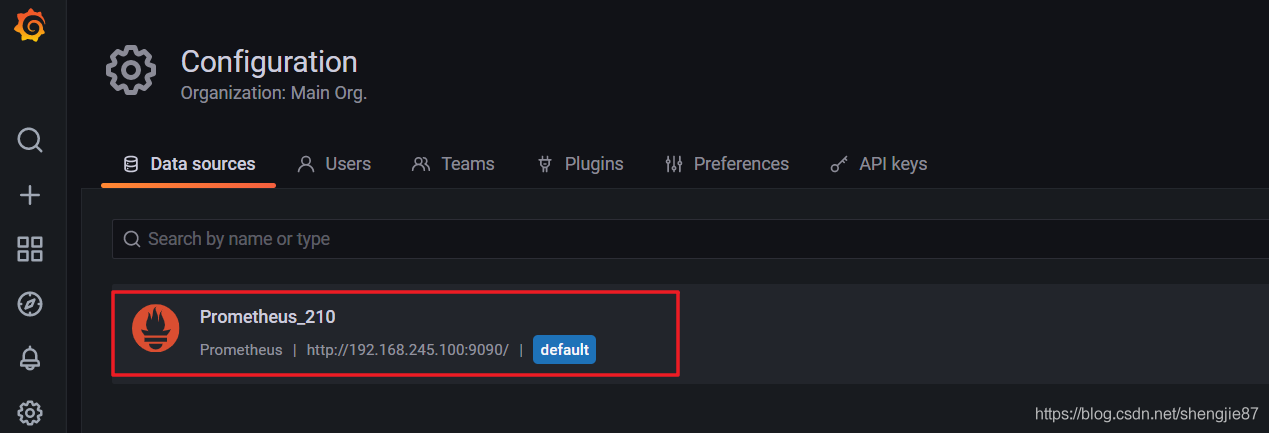
Task: Switch to the Data sources tab
Action: 189,164
